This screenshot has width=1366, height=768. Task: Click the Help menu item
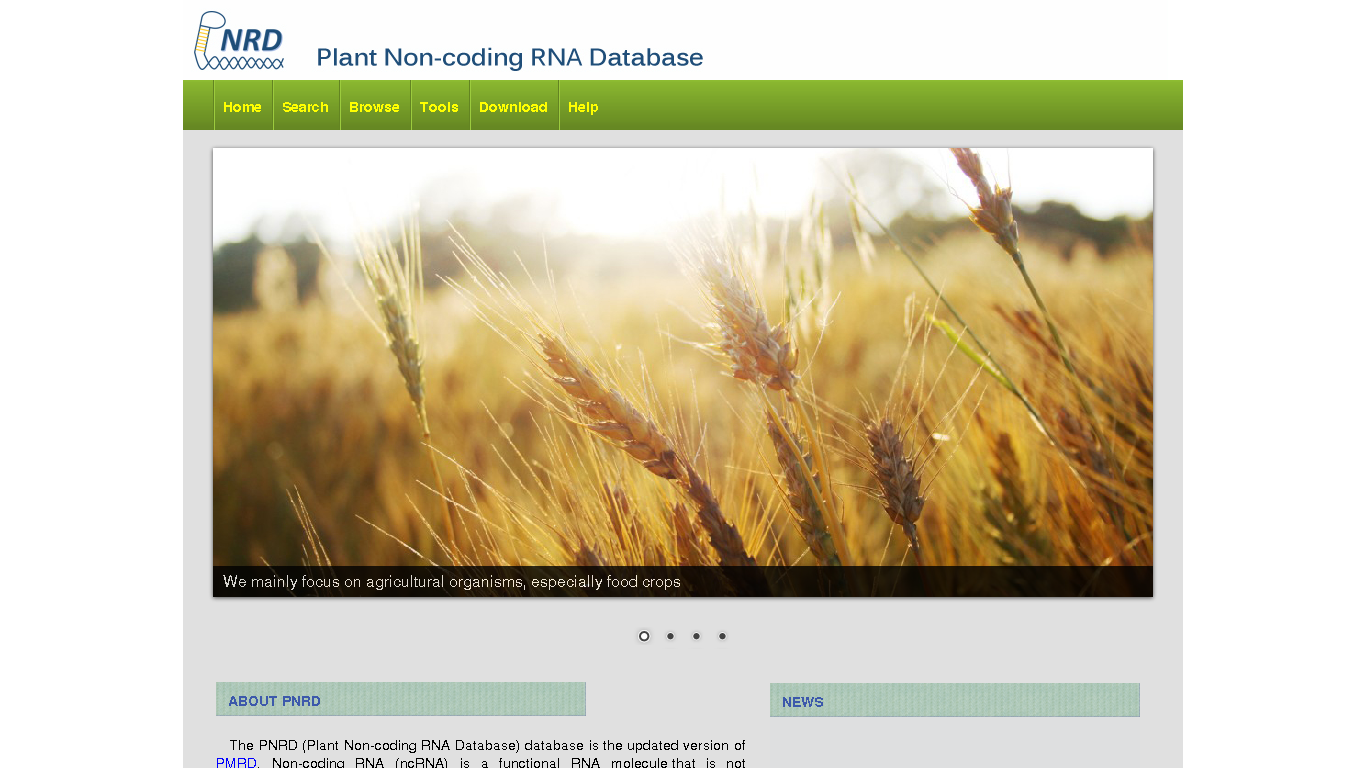[583, 107]
